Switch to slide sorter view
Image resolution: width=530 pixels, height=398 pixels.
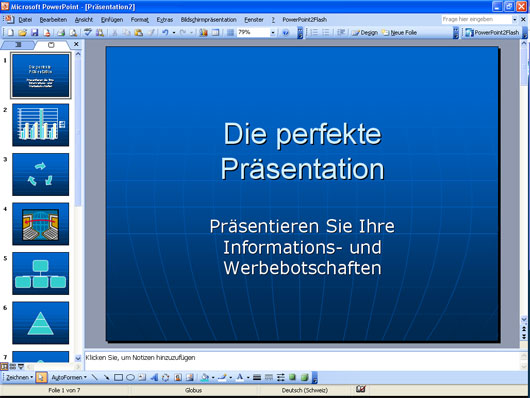tap(13, 367)
